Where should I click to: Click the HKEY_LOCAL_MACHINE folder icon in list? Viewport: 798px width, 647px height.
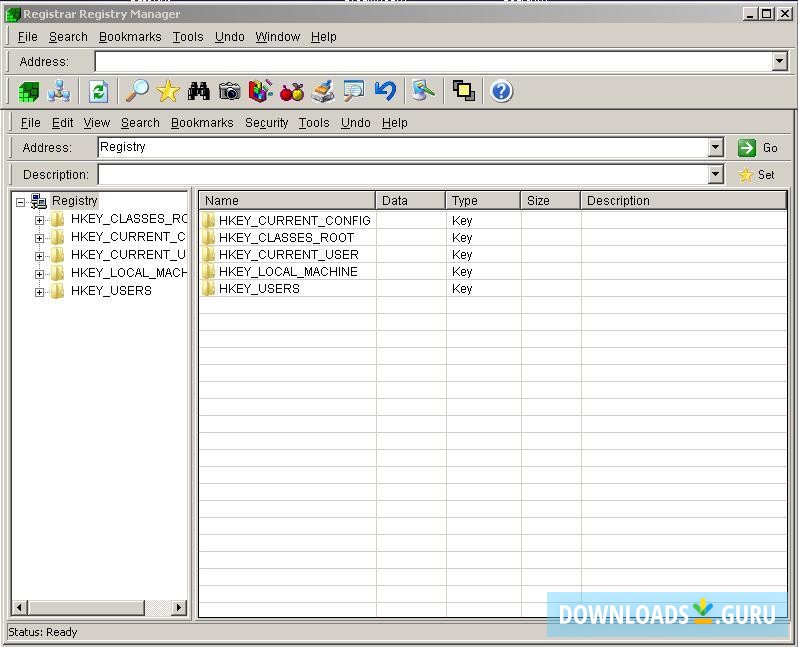click(208, 272)
